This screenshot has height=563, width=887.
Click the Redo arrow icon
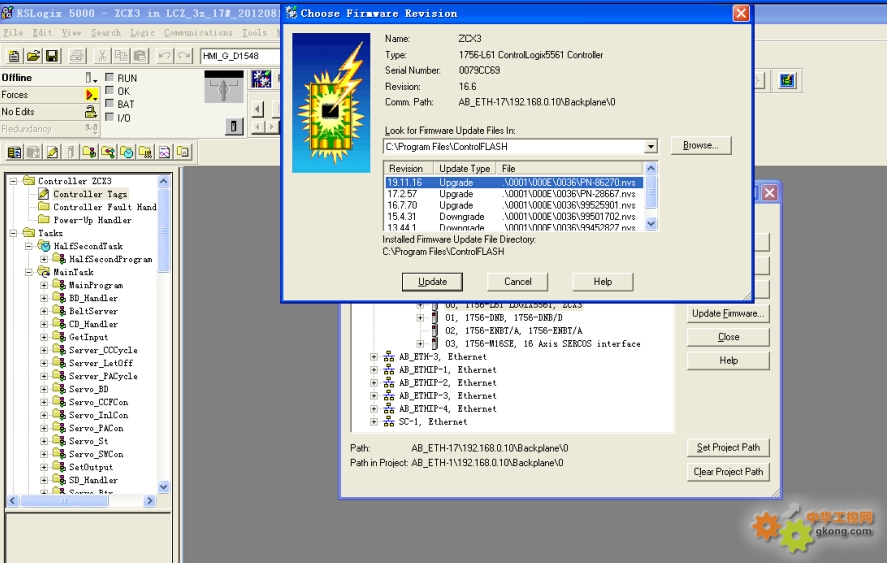point(184,55)
